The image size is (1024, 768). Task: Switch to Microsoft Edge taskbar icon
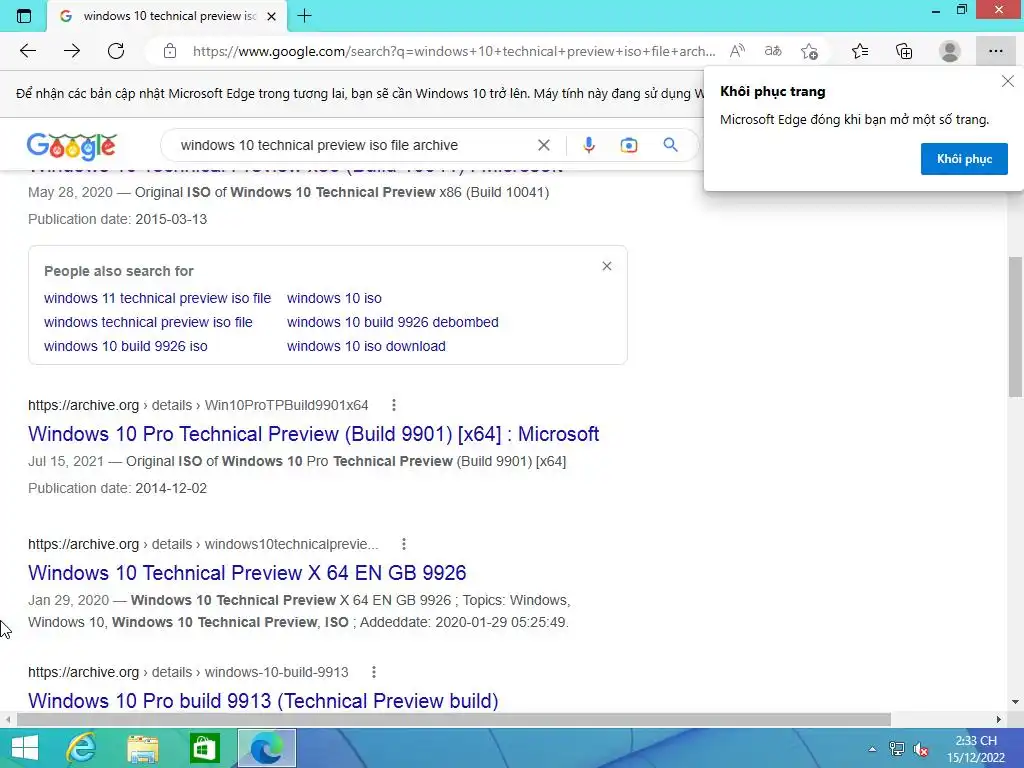[266, 748]
